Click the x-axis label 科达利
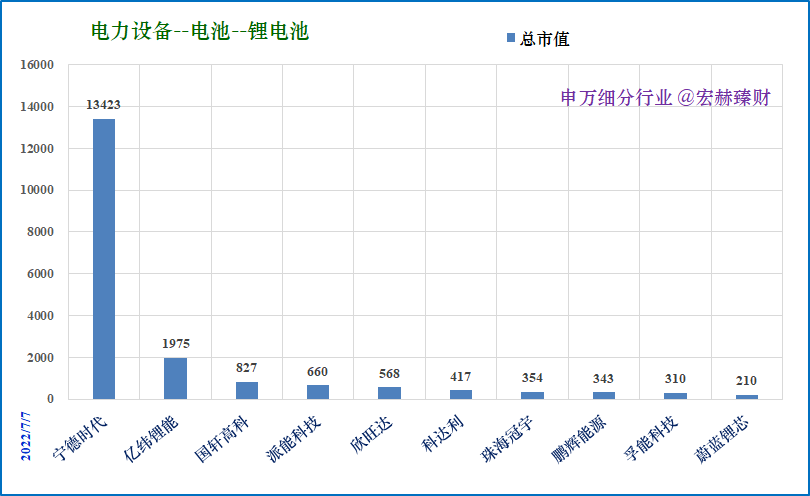 (443, 434)
